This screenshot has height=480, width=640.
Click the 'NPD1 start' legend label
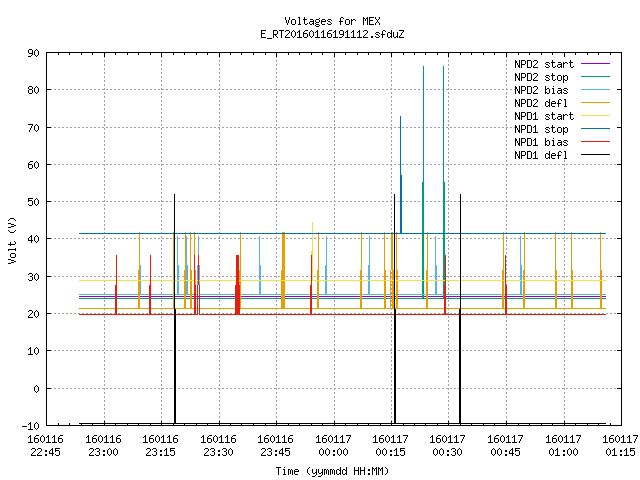pos(544,116)
